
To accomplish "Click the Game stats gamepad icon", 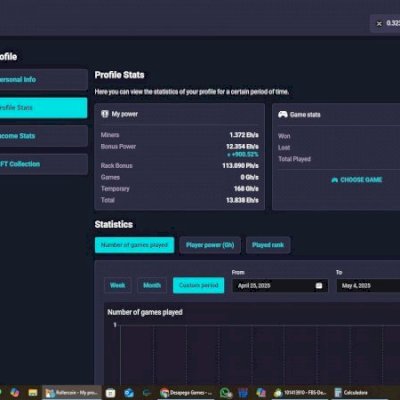I will (283, 114).
